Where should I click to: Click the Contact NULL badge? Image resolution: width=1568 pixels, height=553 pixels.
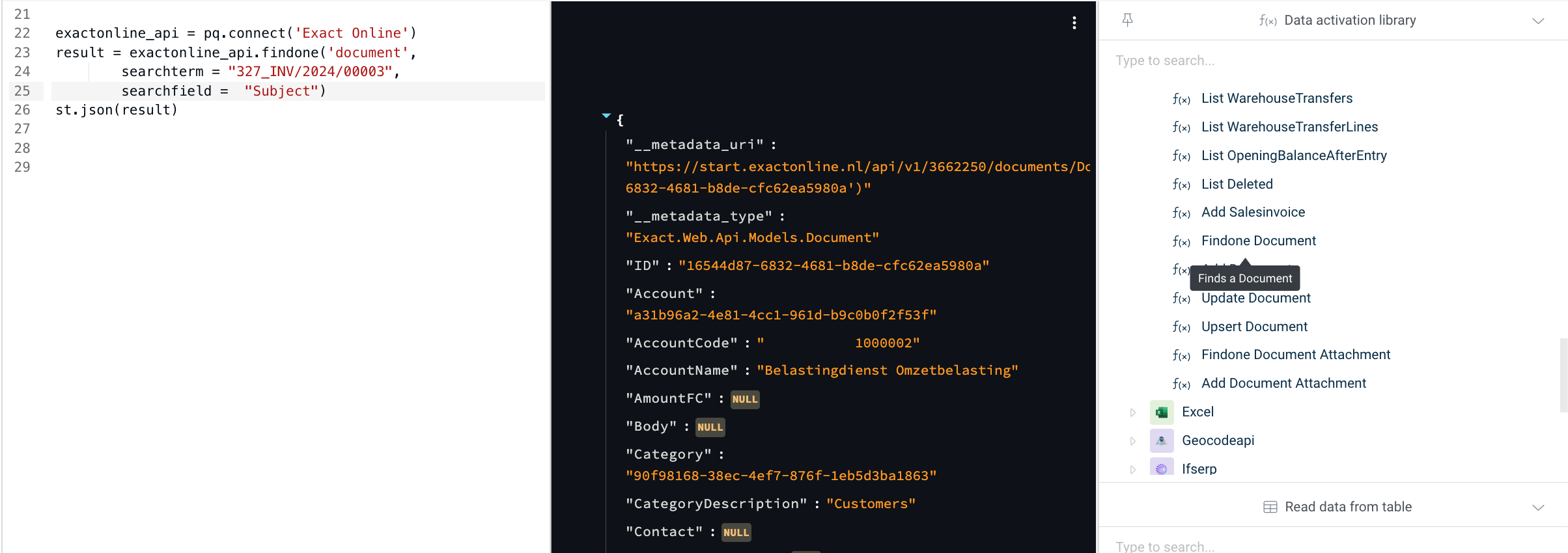tap(736, 533)
